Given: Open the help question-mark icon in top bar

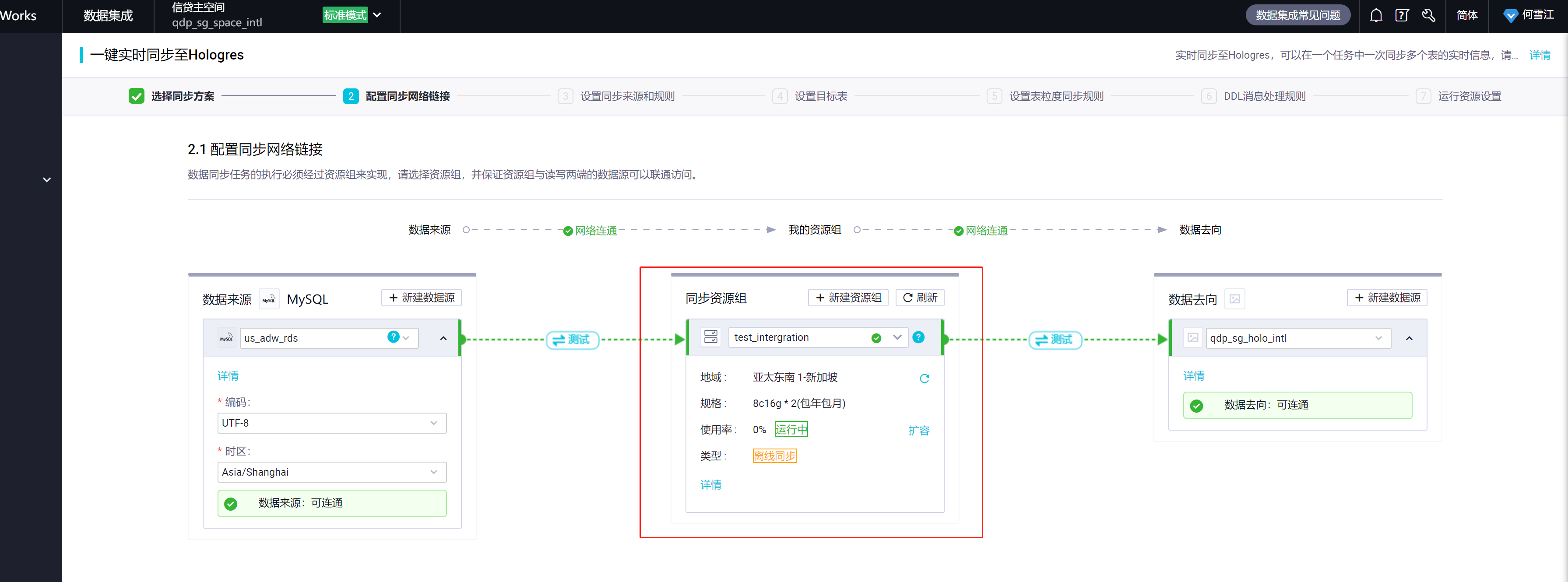Looking at the screenshot, I should tap(1402, 15).
